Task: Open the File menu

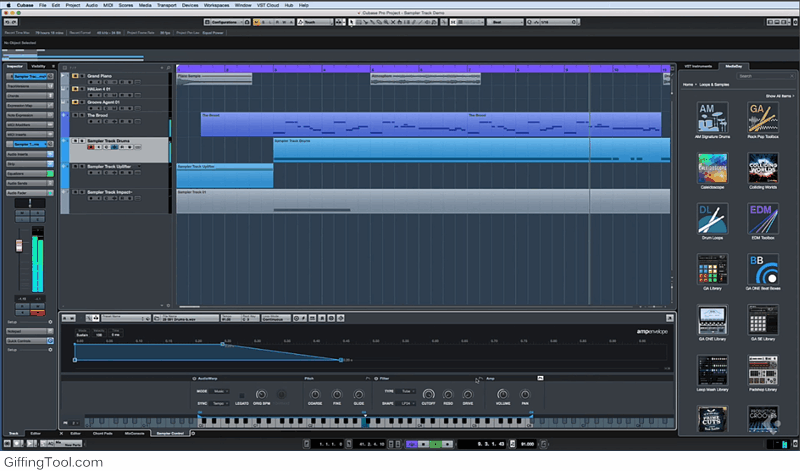Action: pos(42,5)
